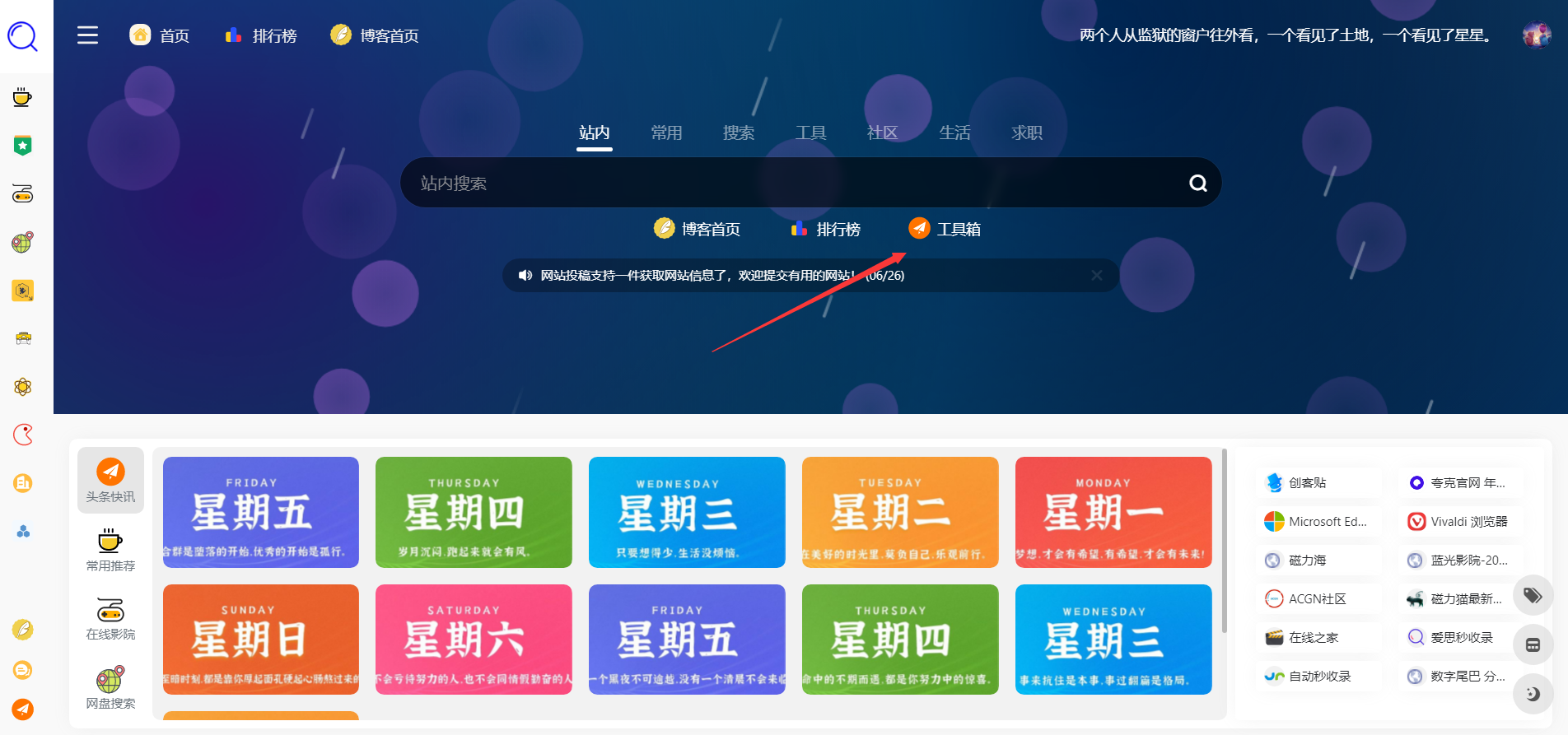Select 头条快讯 category tab

(110, 481)
